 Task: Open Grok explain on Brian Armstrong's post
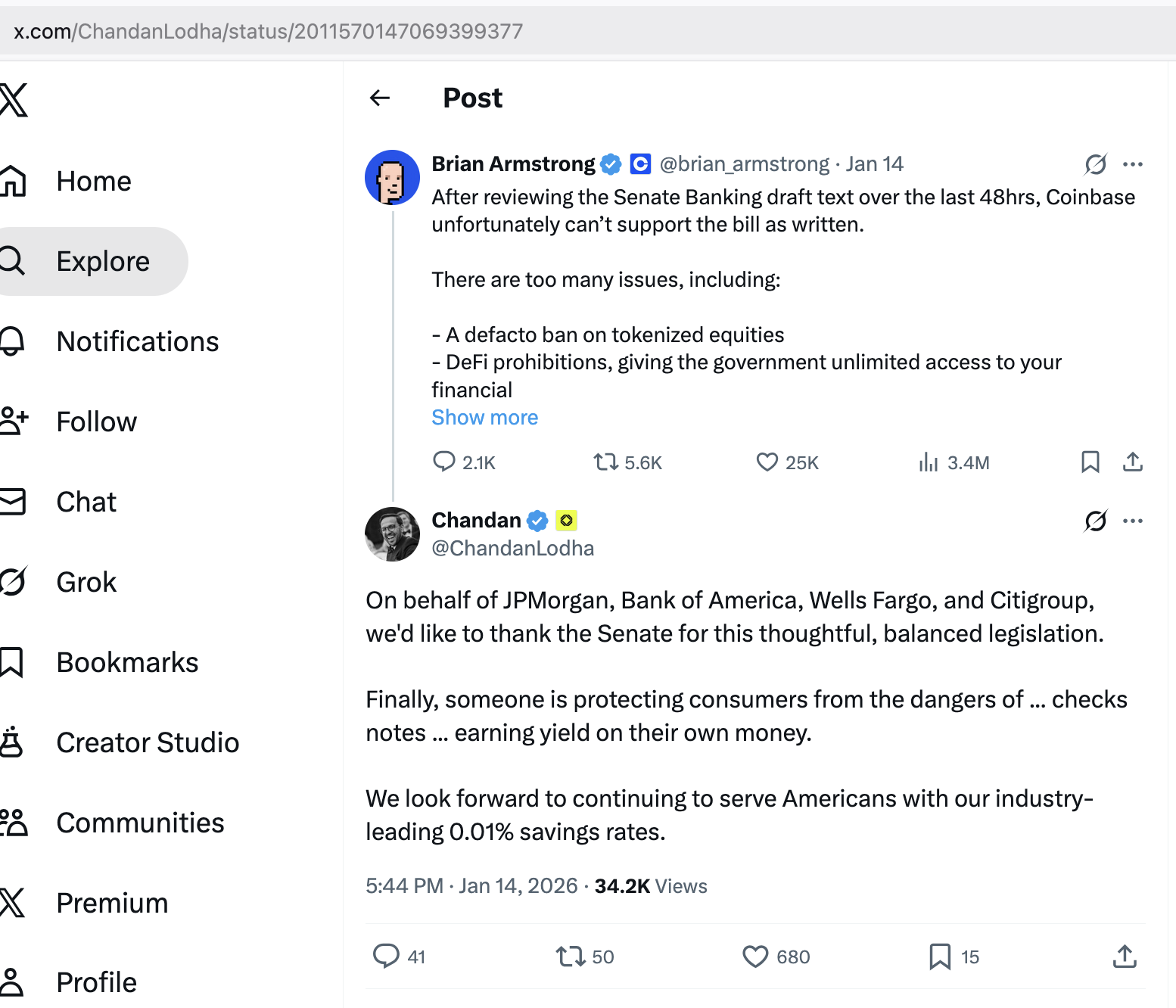[1095, 164]
